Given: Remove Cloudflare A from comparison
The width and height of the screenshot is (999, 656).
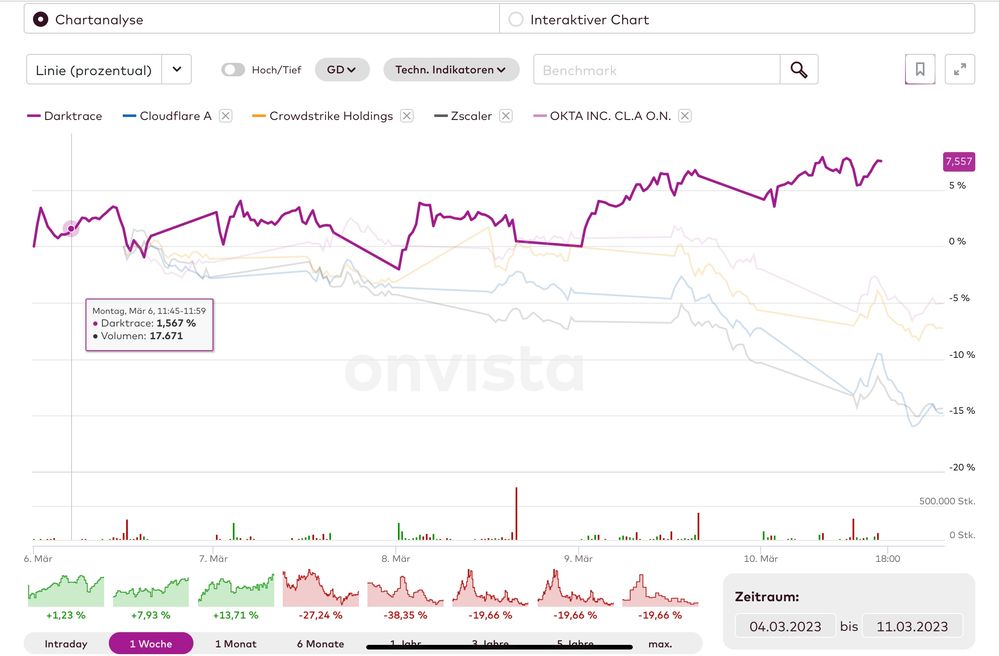Looking at the screenshot, I should pos(225,116).
